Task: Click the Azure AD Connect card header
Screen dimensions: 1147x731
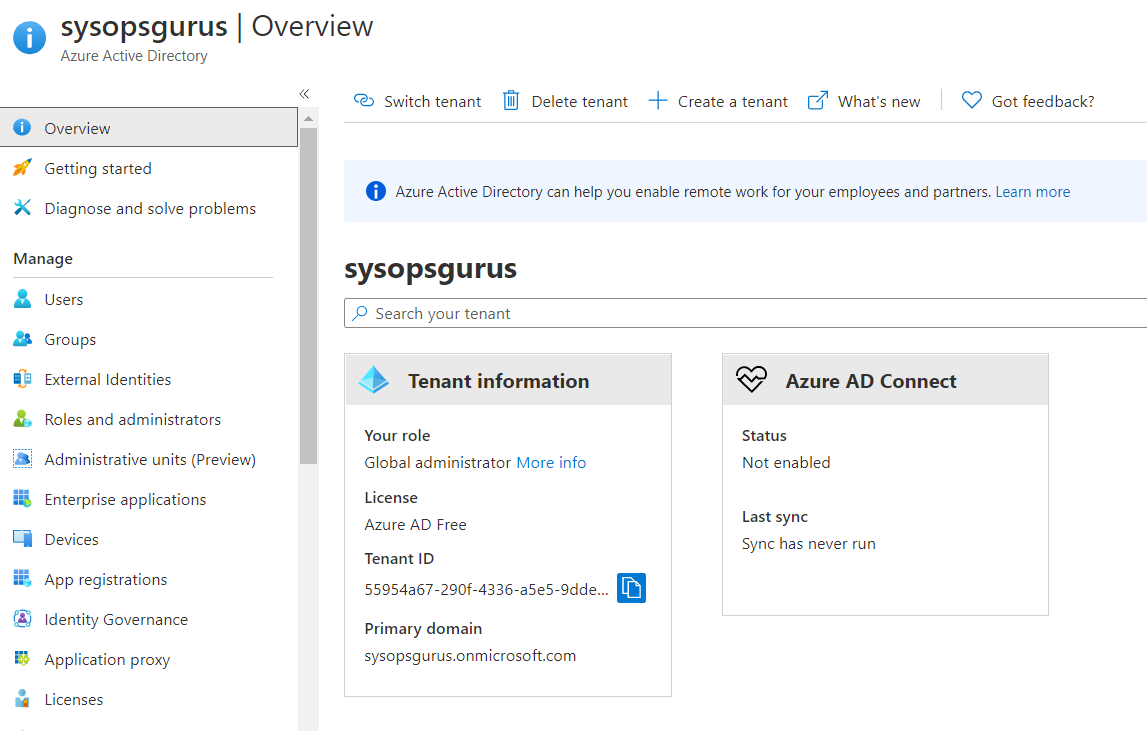Action: pos(885,380)
